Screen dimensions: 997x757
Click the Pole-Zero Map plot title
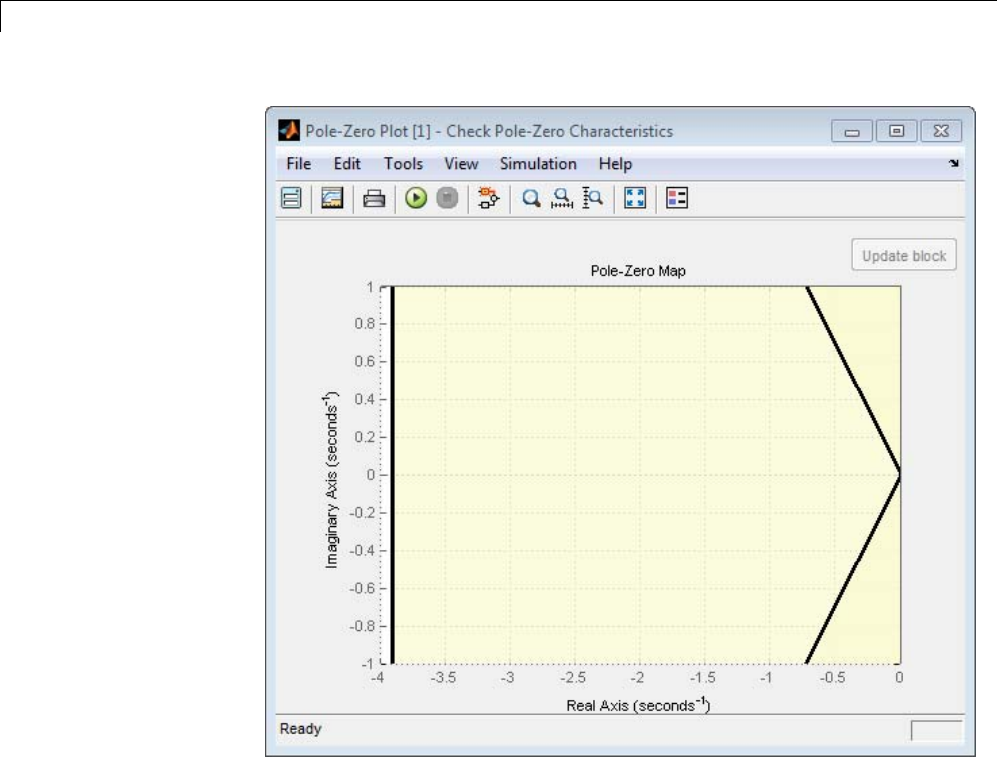(638, 271)
